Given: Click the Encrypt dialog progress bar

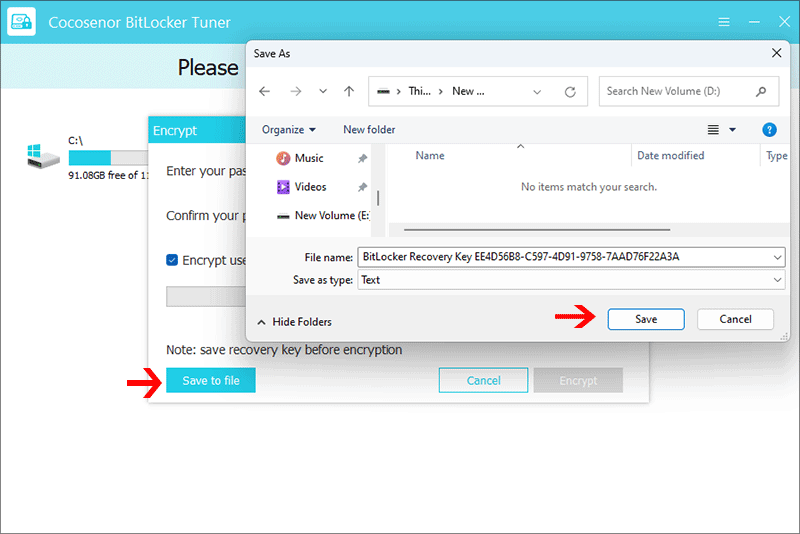Looking at the screenshot, I should tap(206, 296).
